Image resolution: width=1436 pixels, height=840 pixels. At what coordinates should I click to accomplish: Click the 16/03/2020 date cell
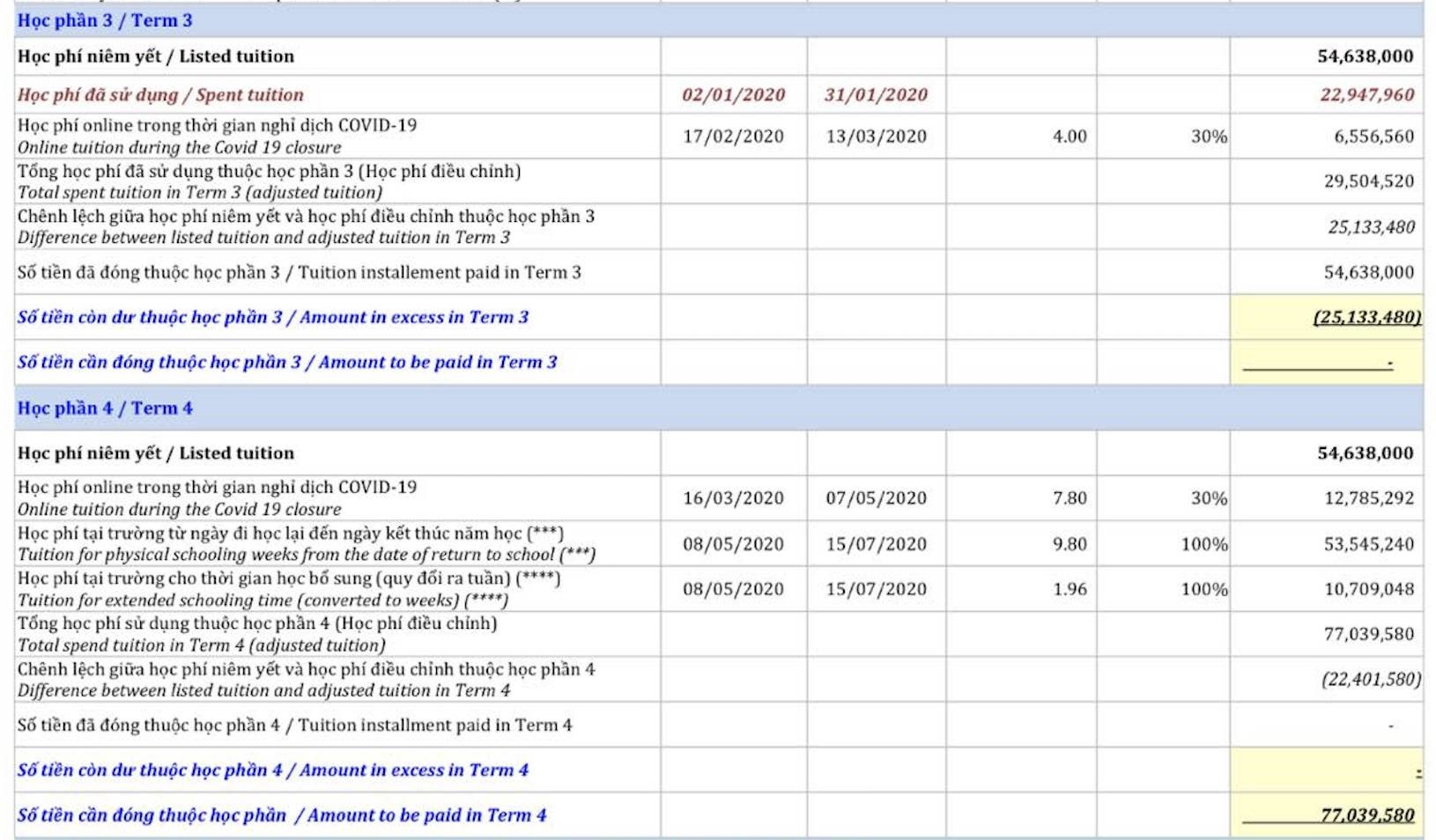(733, 498)
